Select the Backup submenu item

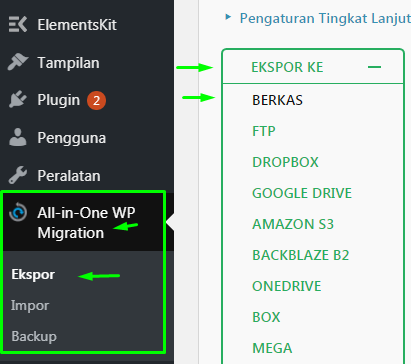click(x=34, y=336)
